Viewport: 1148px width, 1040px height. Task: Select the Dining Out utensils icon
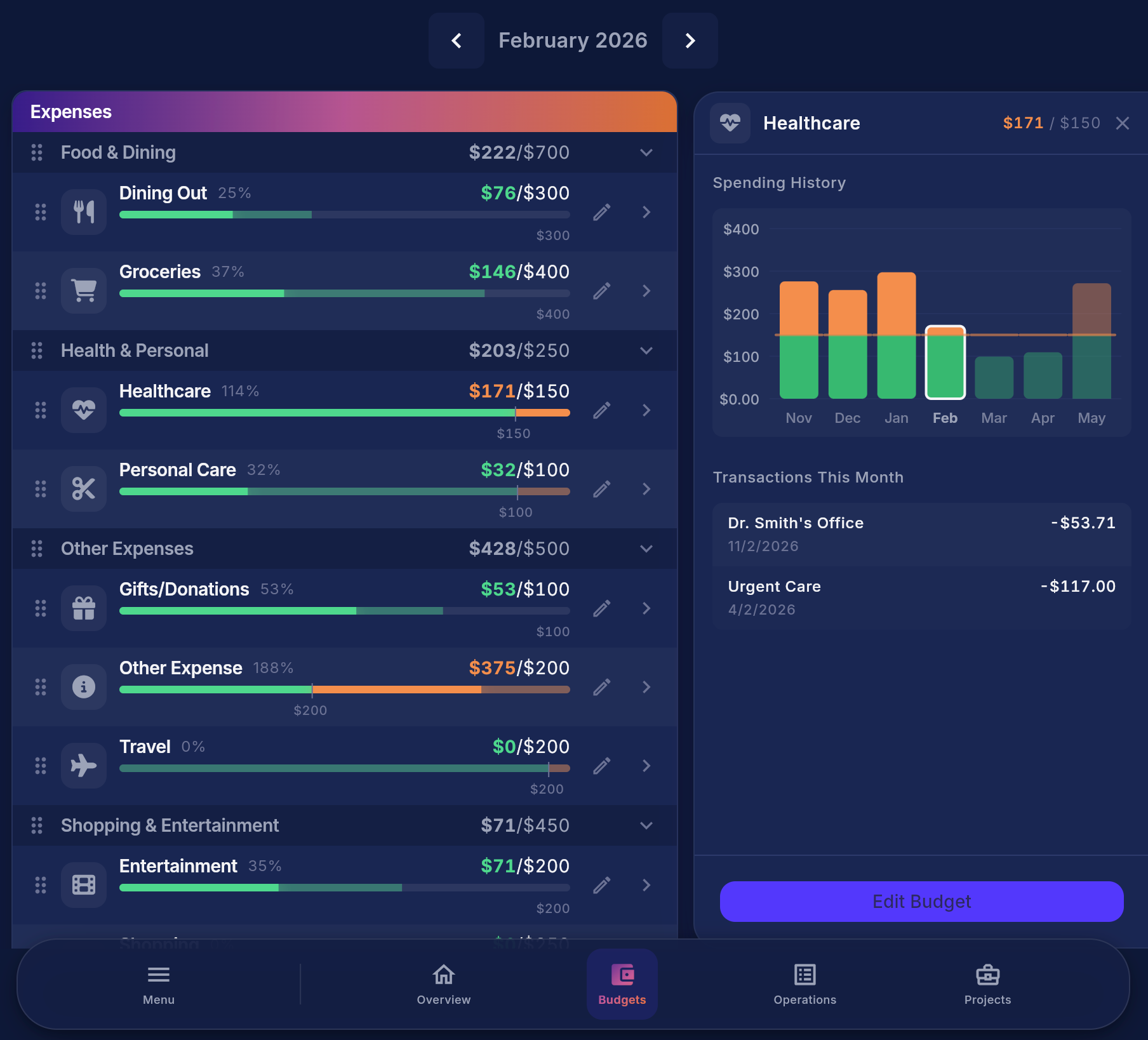coord(83,212)
